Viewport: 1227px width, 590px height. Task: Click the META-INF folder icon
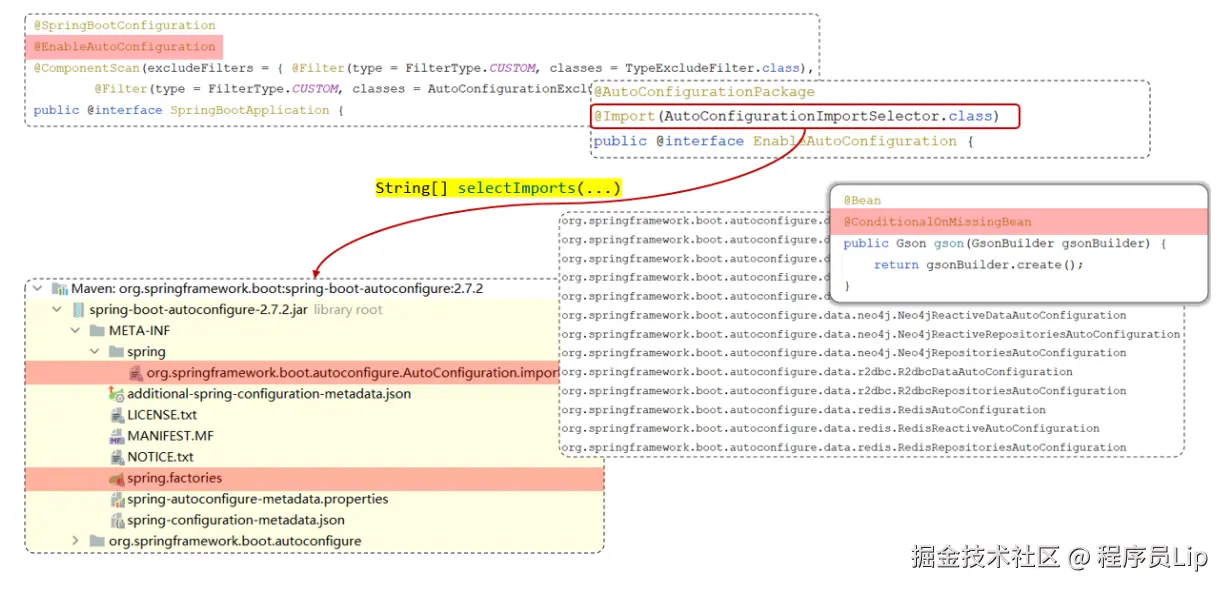(x=97, y=331)
